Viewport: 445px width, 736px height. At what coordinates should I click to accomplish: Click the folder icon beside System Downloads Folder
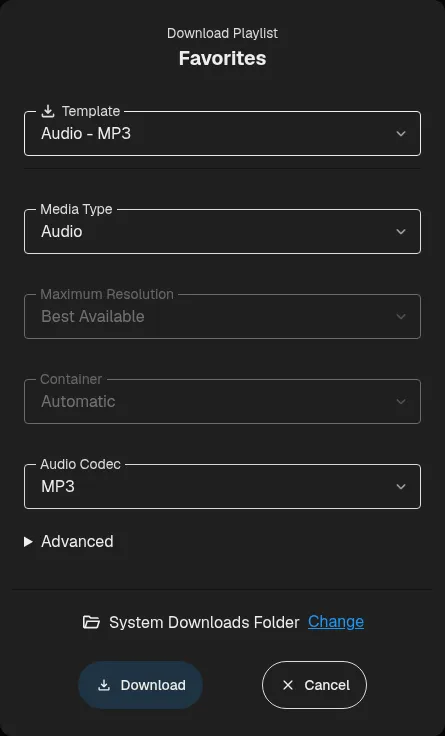[x=91, y=622]
